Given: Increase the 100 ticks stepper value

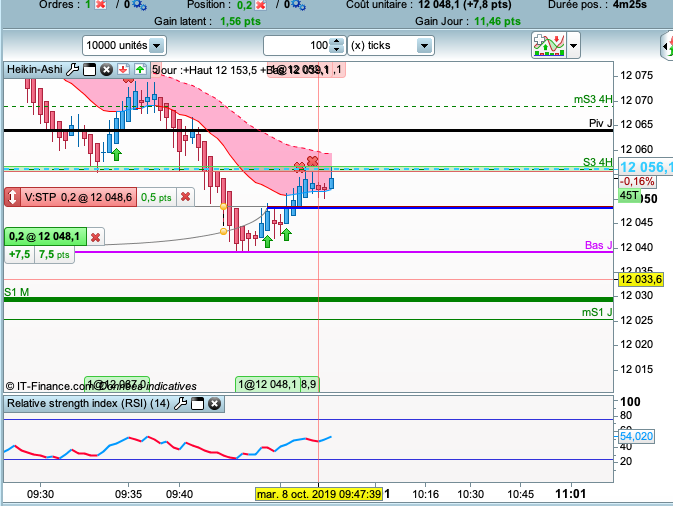Looking at the screenshot, I should 337,41.
